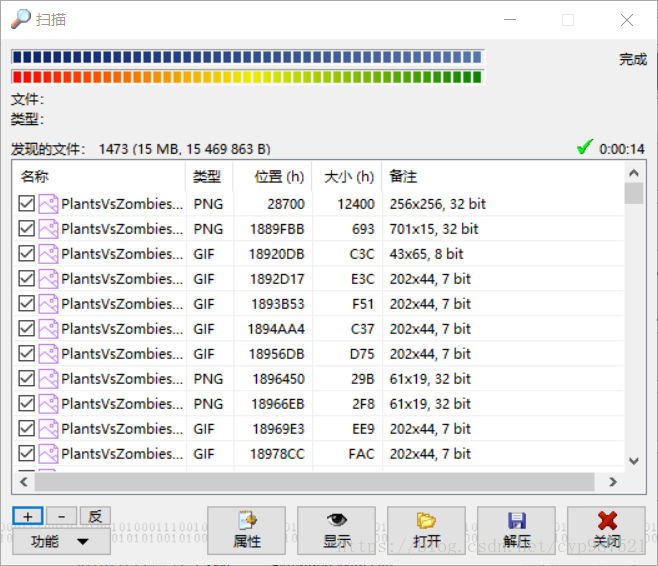This screenshot has height=566, width=658.
Task: Click the - deselect all button
Action: 62,516
